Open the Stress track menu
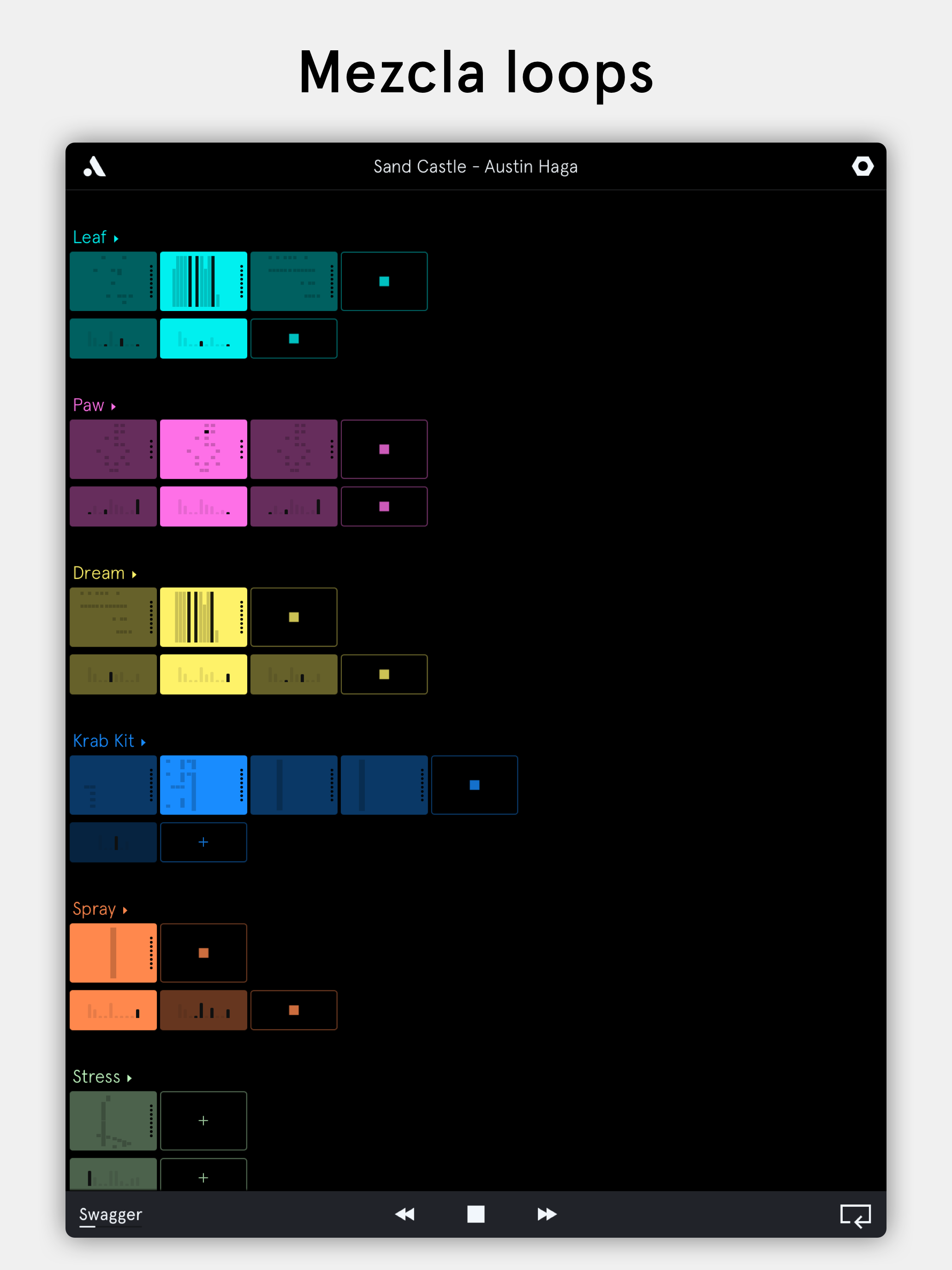Viewport: 952px width, 1270px height. tap(129, 1078)
